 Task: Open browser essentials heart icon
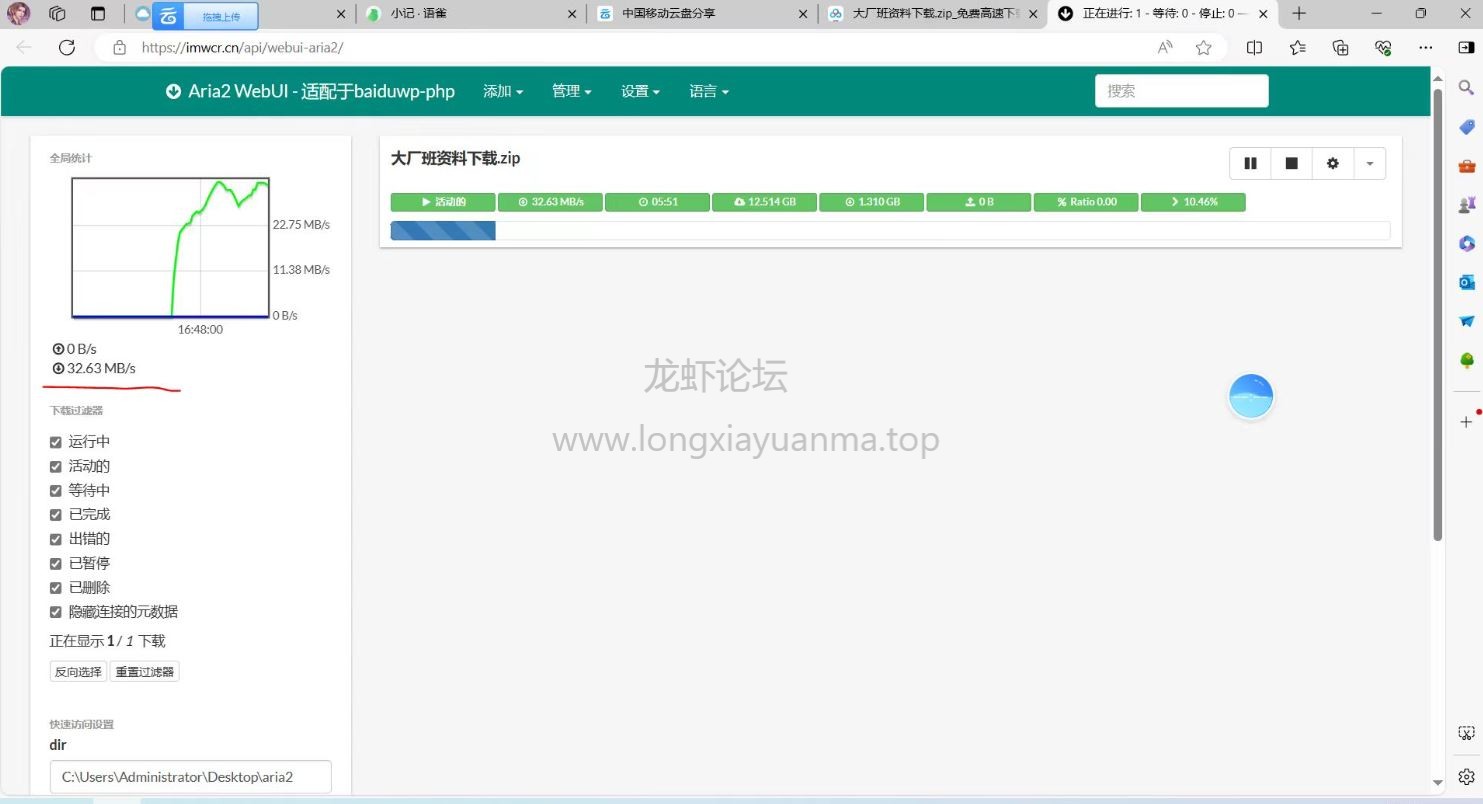[x=1384, y=47]
